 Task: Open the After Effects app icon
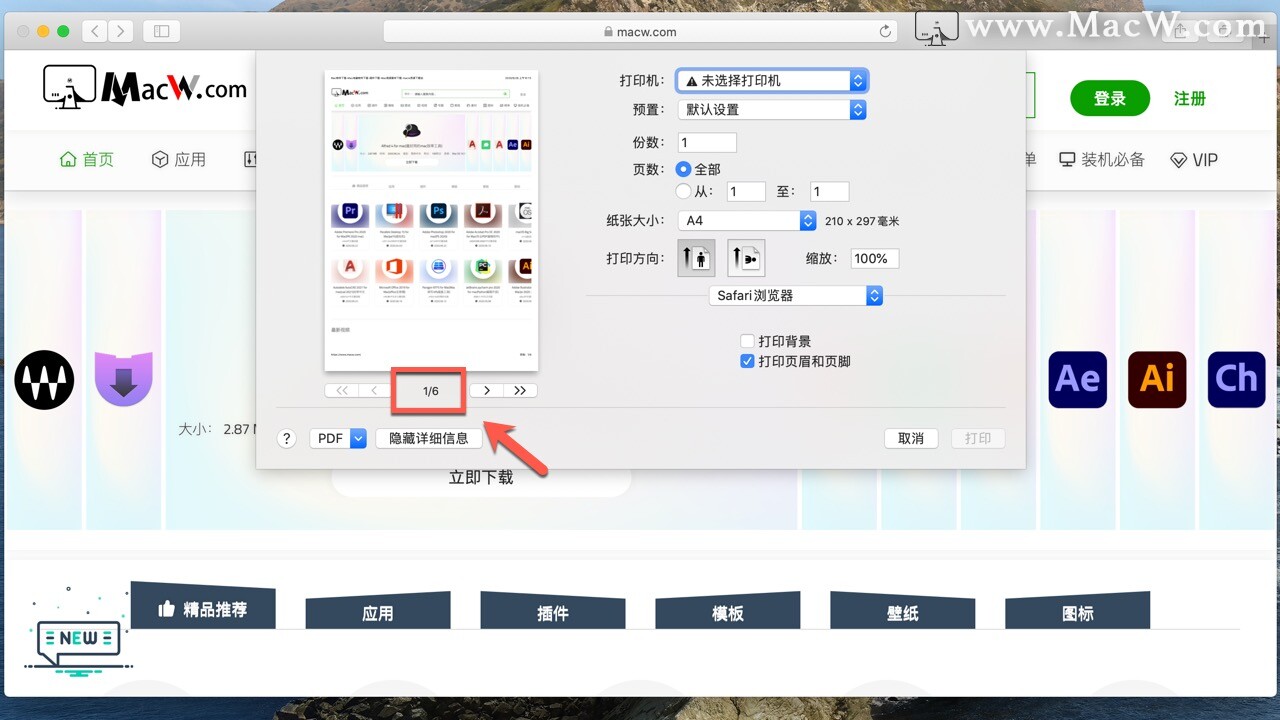[x=1077, y=380]
